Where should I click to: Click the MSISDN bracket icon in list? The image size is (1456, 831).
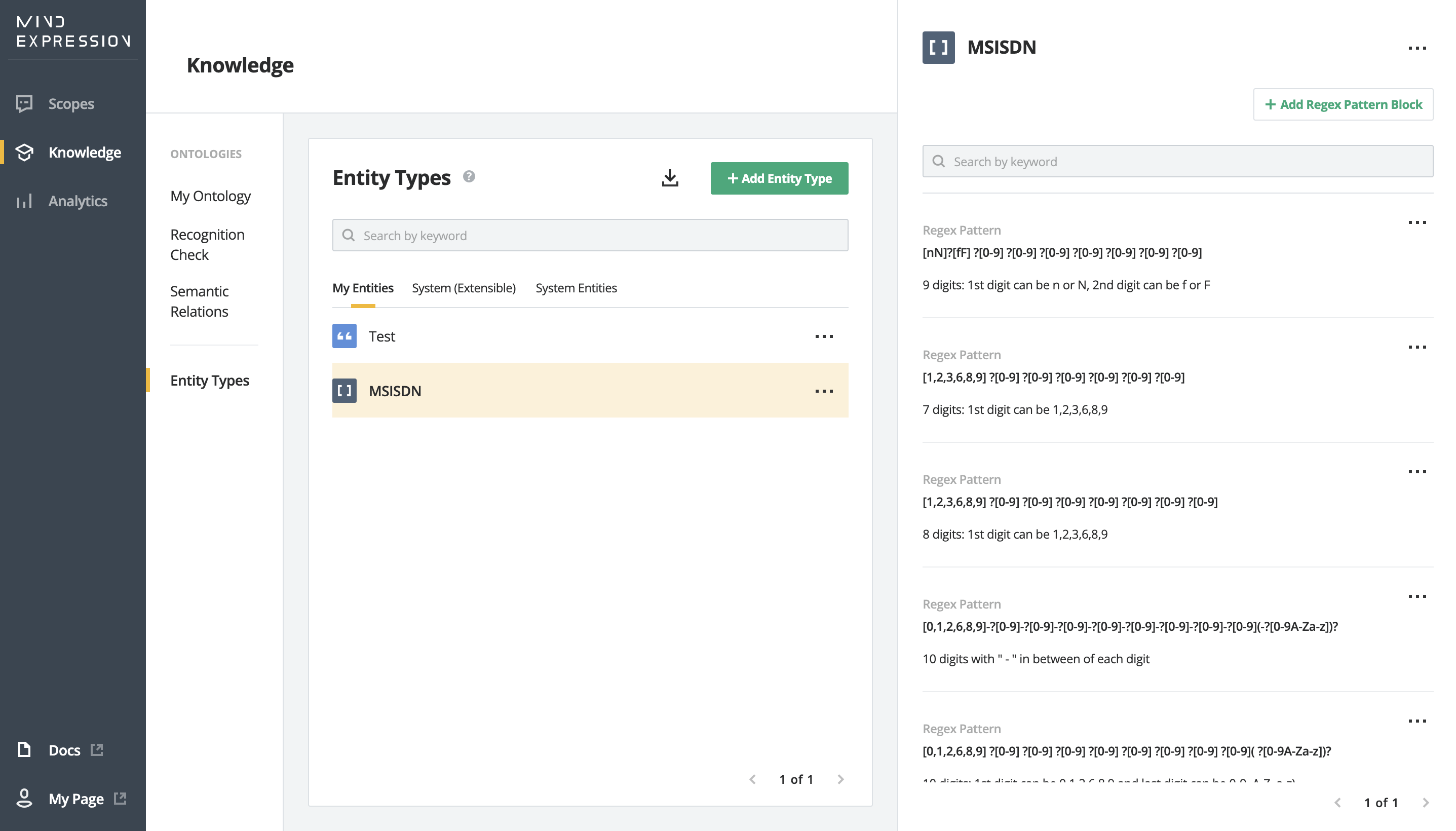[344, 391]
